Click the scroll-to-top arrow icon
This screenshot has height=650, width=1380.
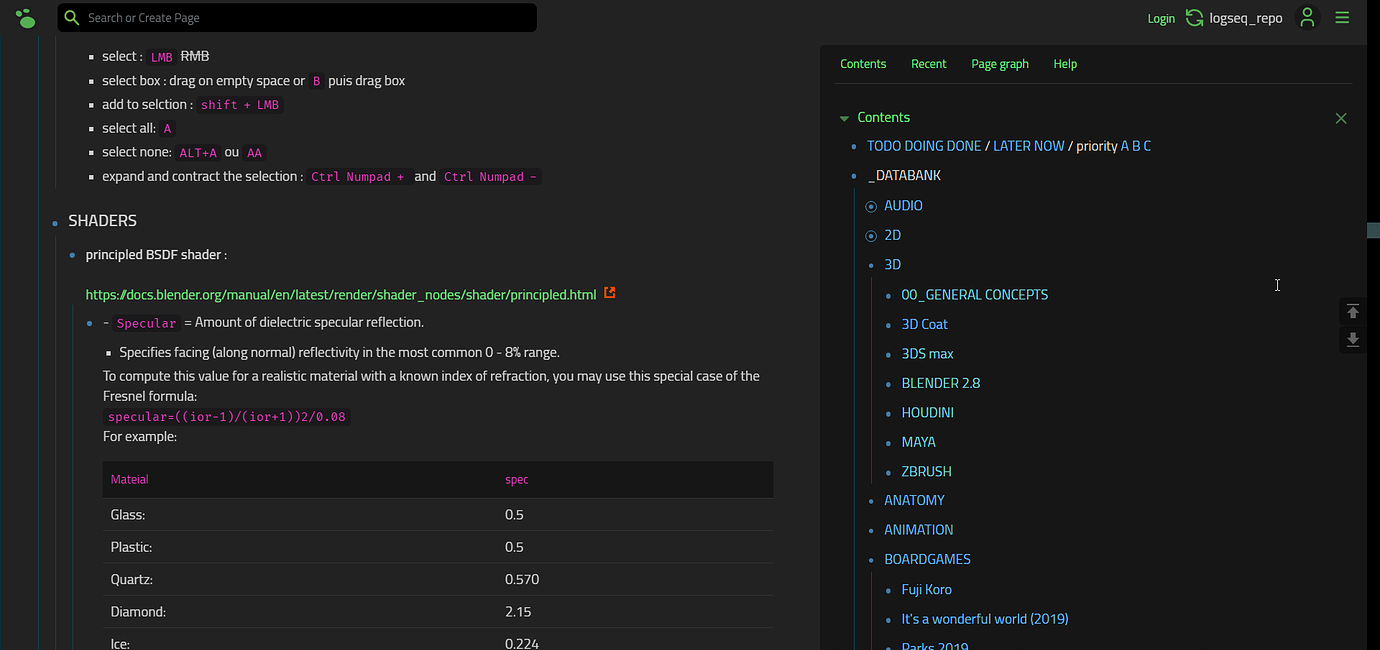tap(1352, 311)
